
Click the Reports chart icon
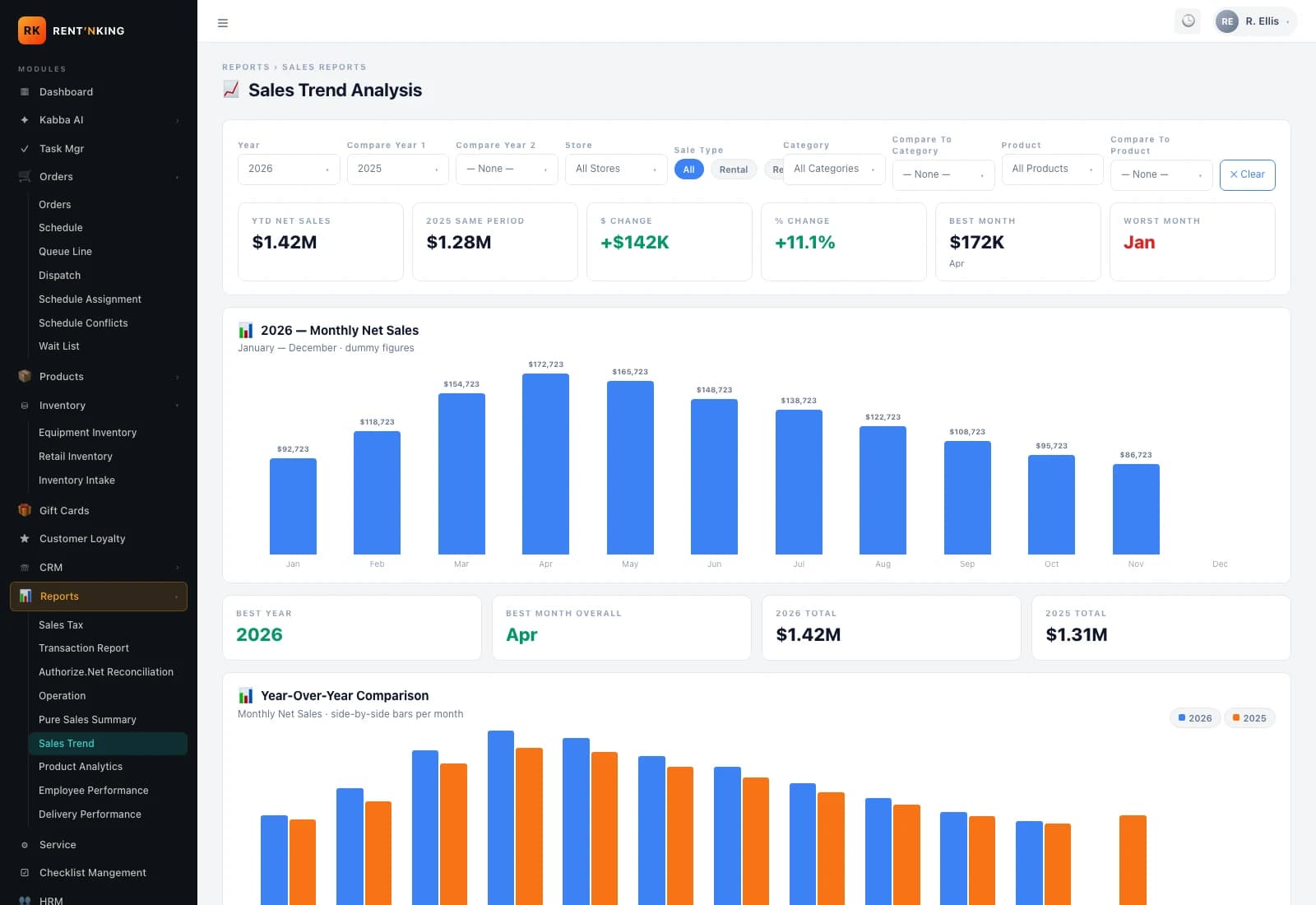point(25,596)
